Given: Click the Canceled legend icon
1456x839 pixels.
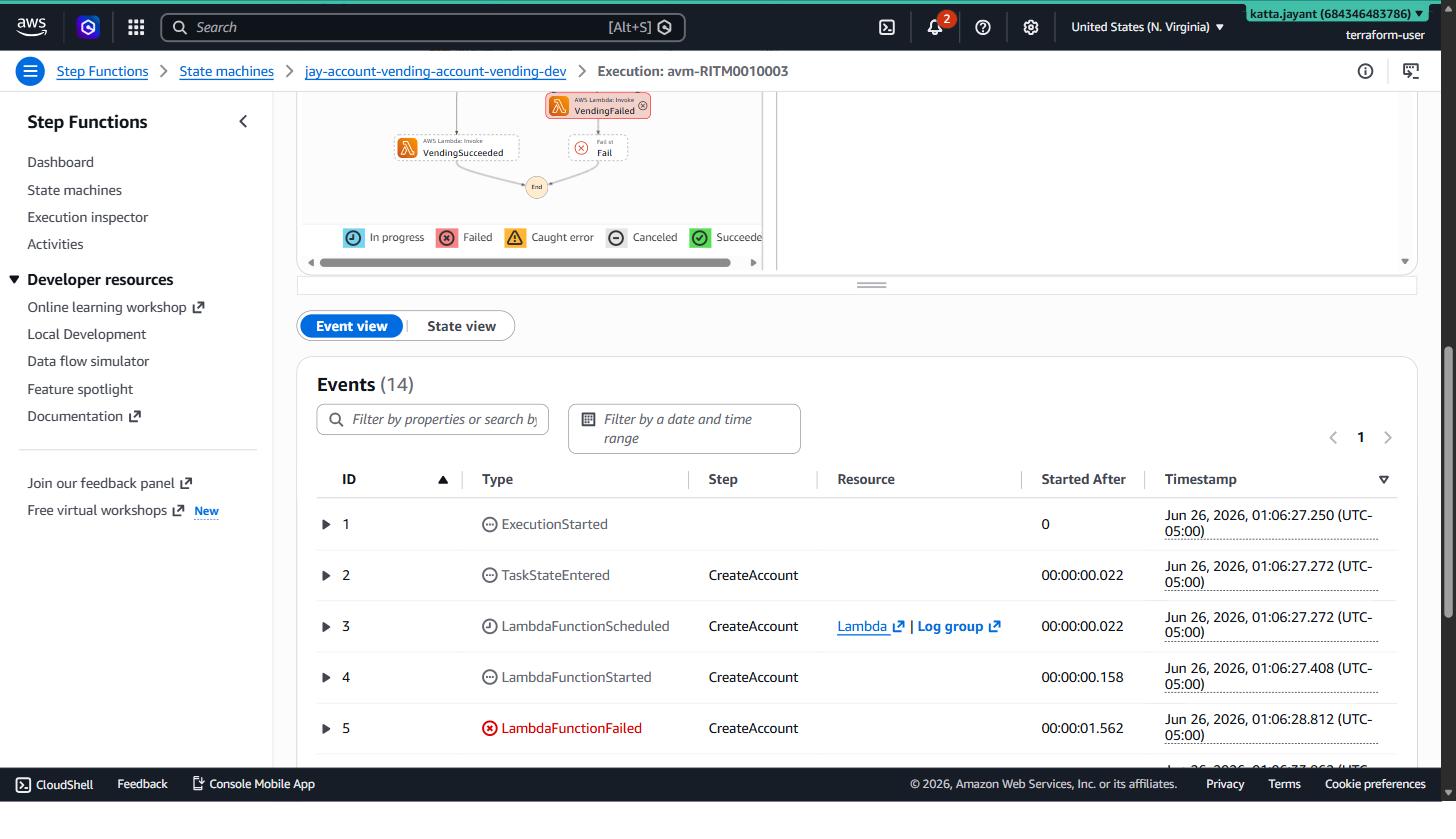Looking at the screenshot, I should [x=616, y=237].
